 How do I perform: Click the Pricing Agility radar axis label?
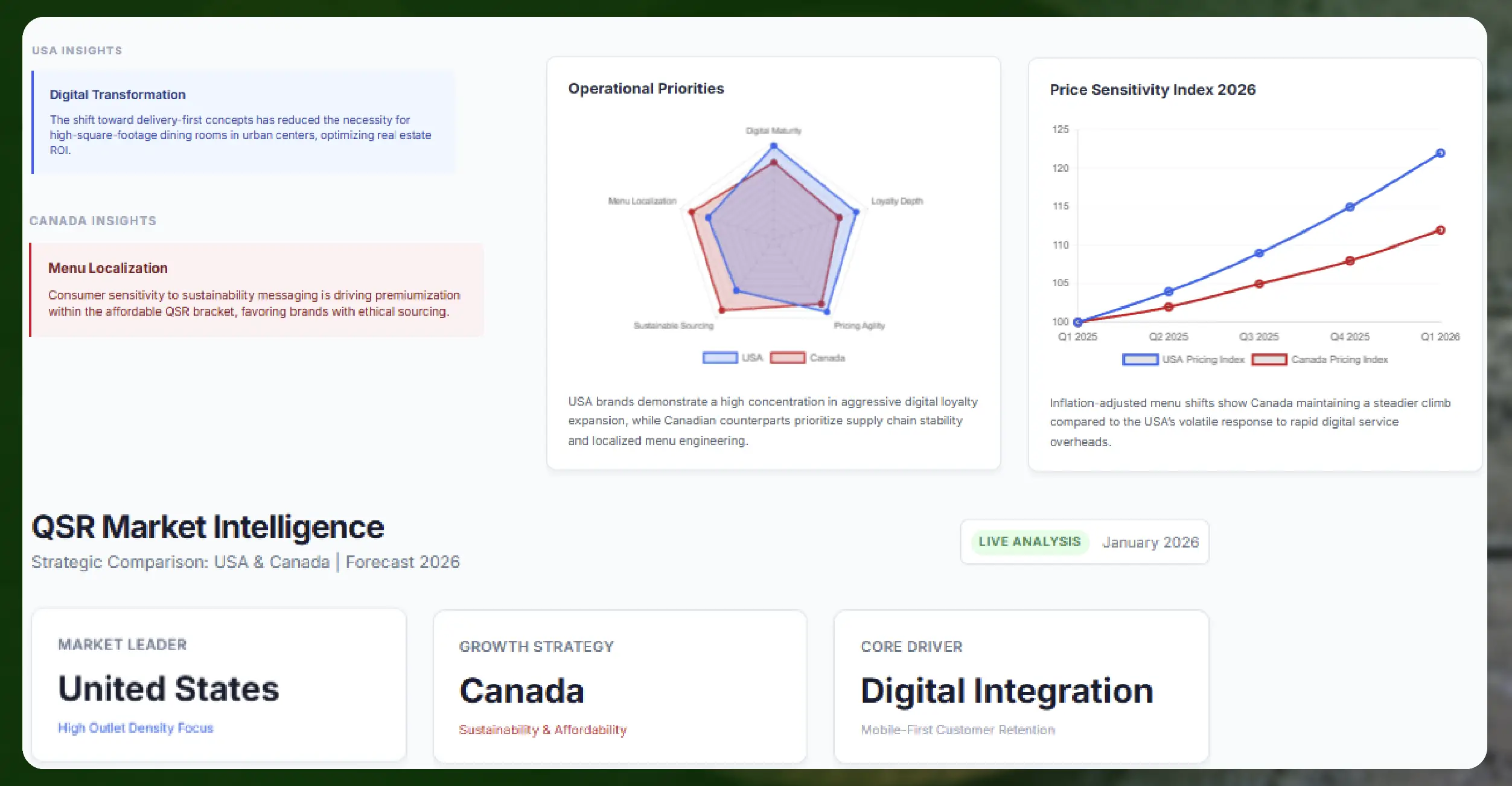[x=860, y=325]
